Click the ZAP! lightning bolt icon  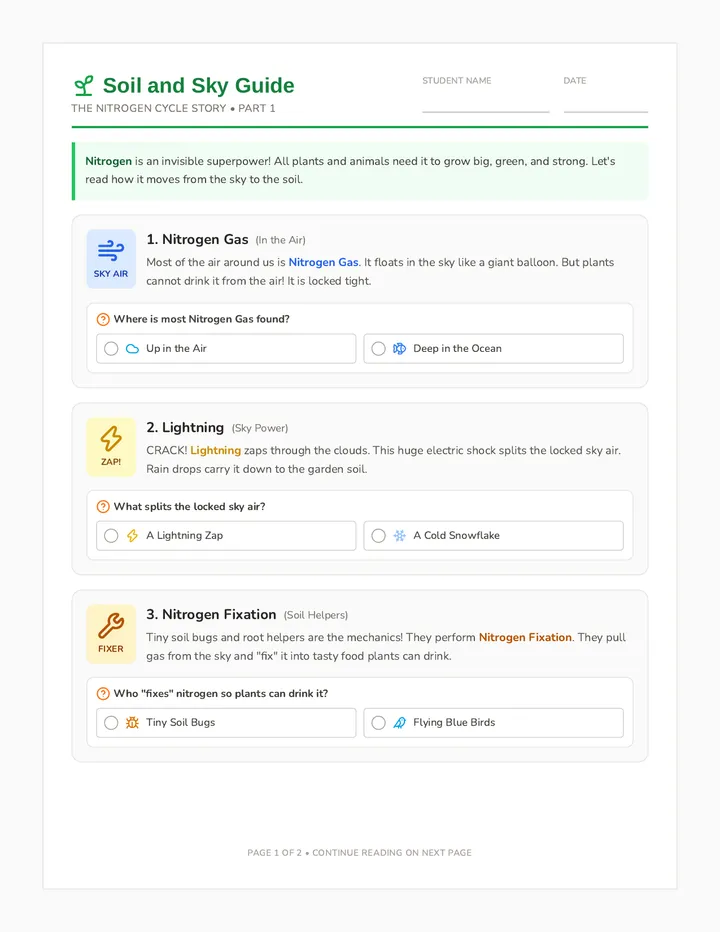click(111, 439)
